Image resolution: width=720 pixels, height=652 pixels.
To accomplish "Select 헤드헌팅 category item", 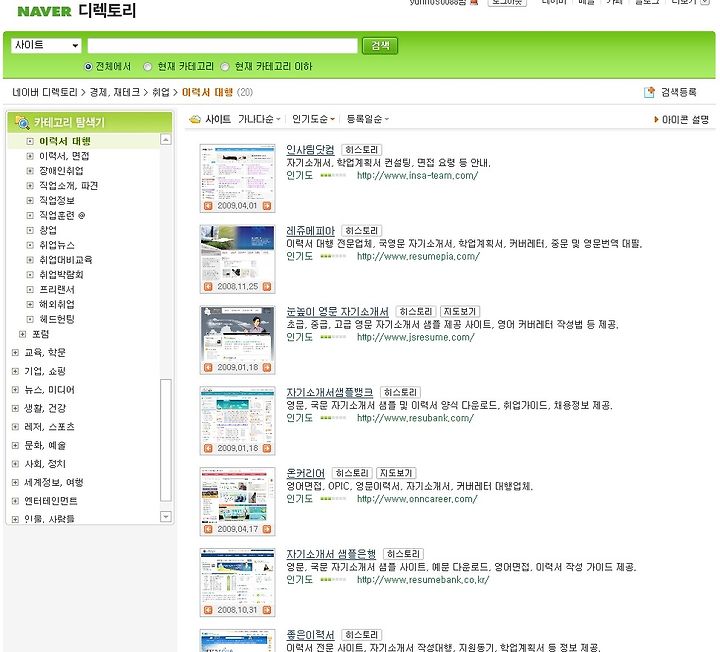I will pos(56,319).
